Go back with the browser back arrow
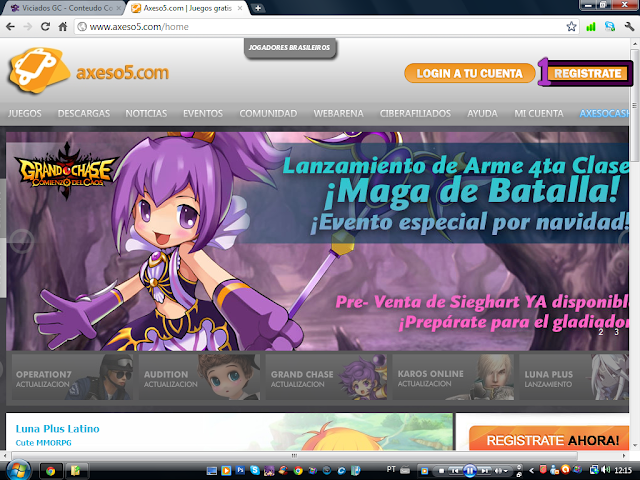Viewport: 640px width, 480px height. (10, 27)
